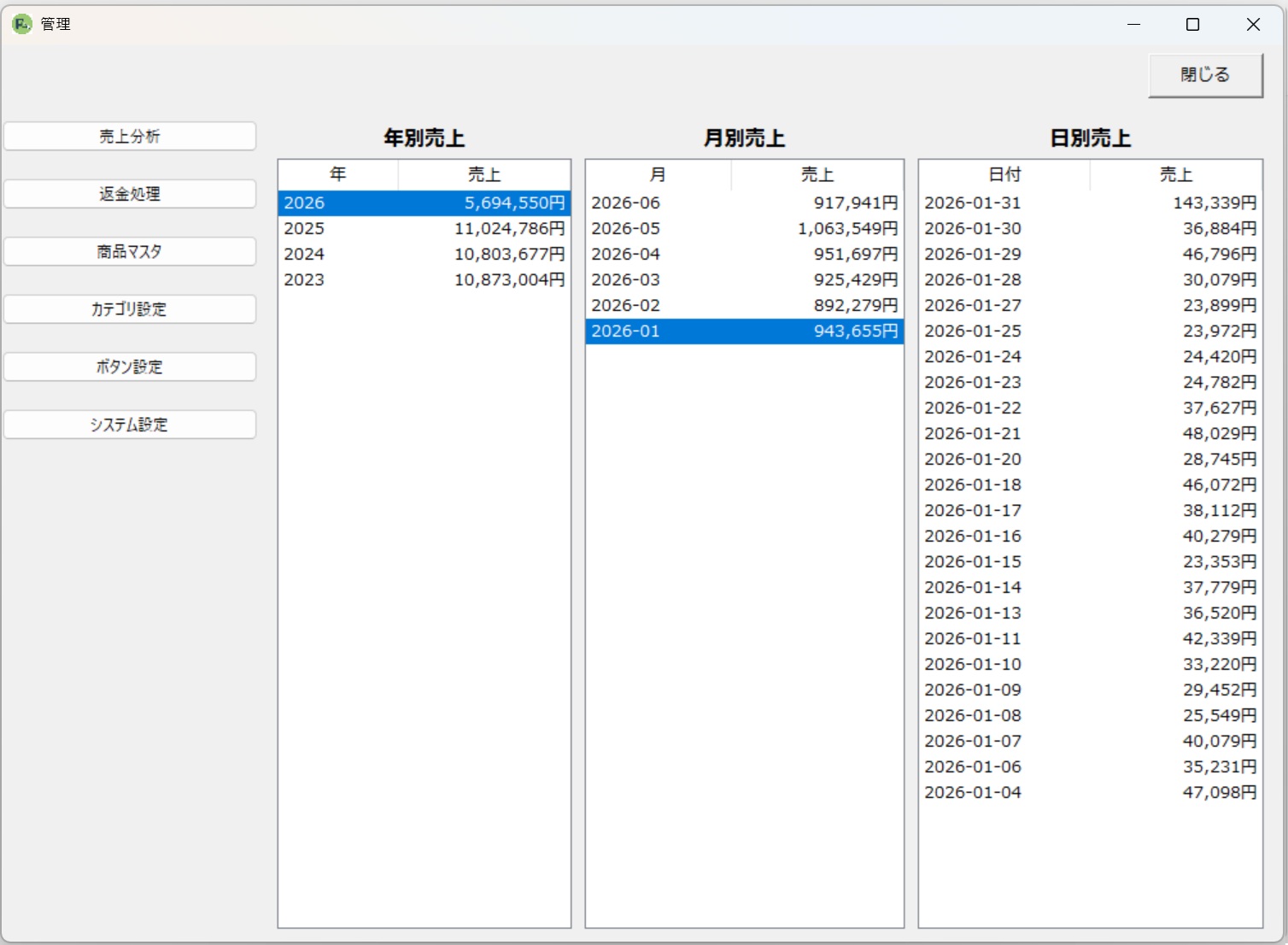Open システム設定 from the sidebar

click(130, 425)
